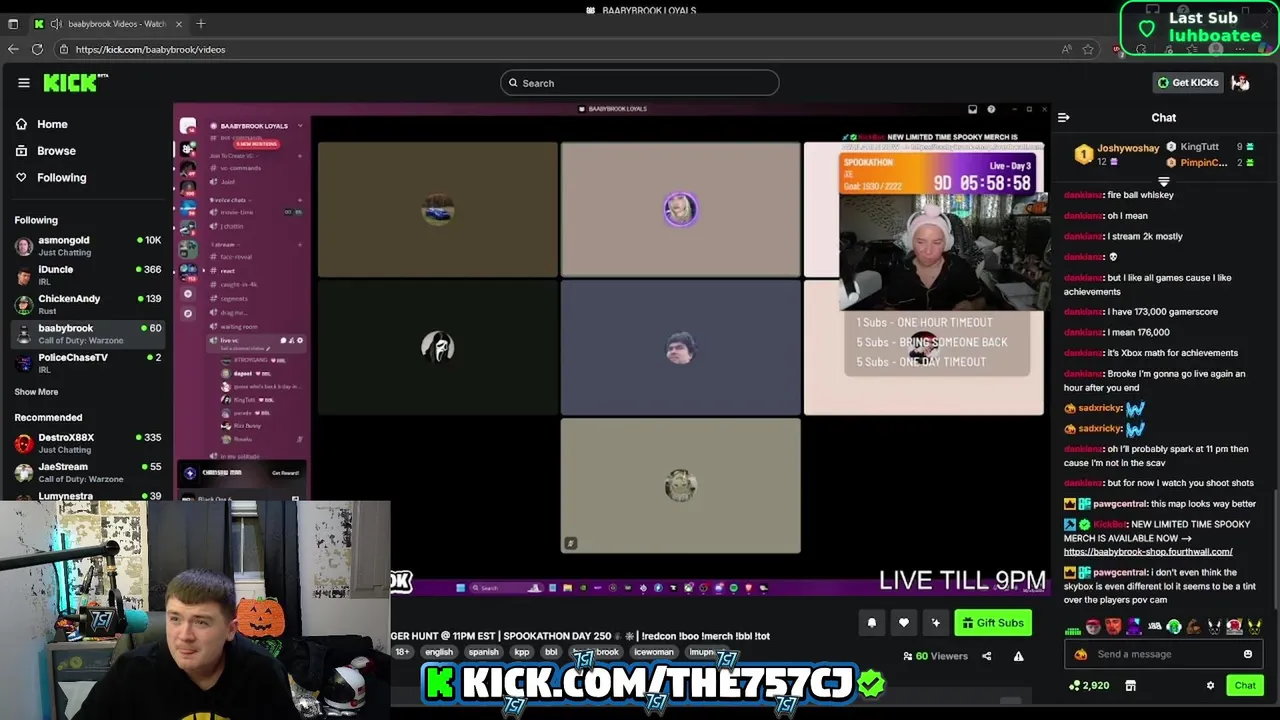Click the notification bell icon under the stream
Image resolution: width=1280 pixels, height=720 pixels.
click(871, 623)
